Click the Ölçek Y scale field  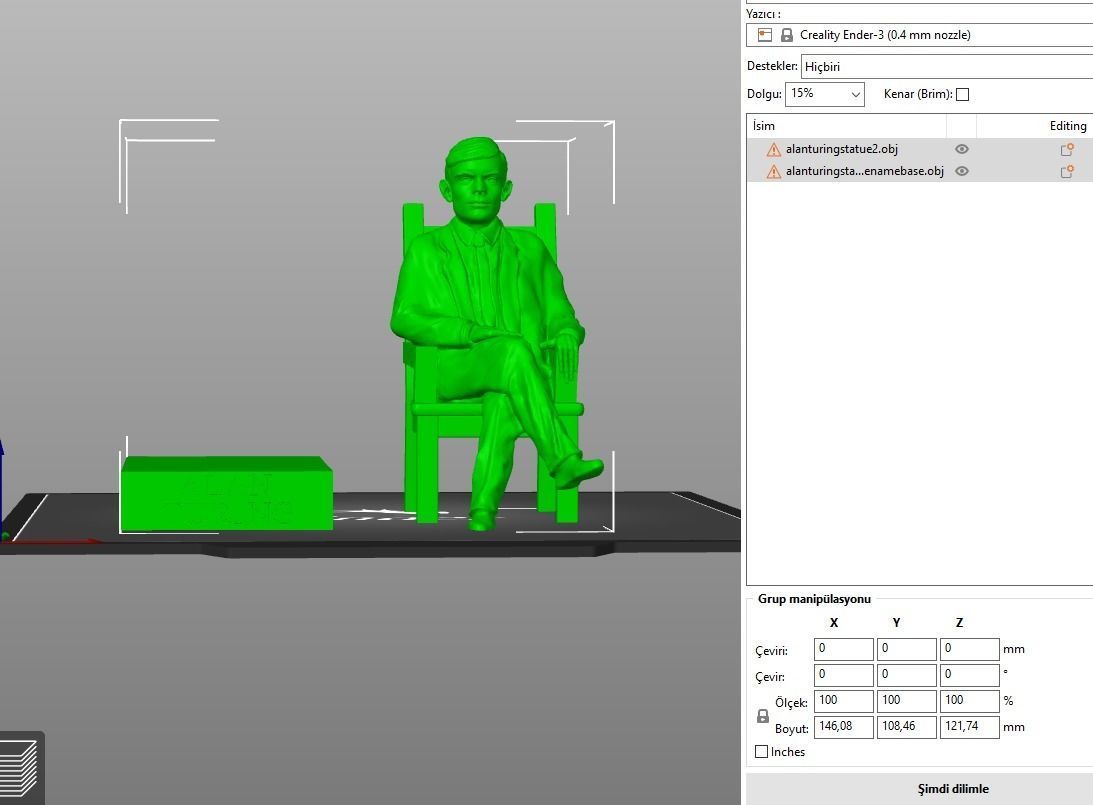(906, 700)
